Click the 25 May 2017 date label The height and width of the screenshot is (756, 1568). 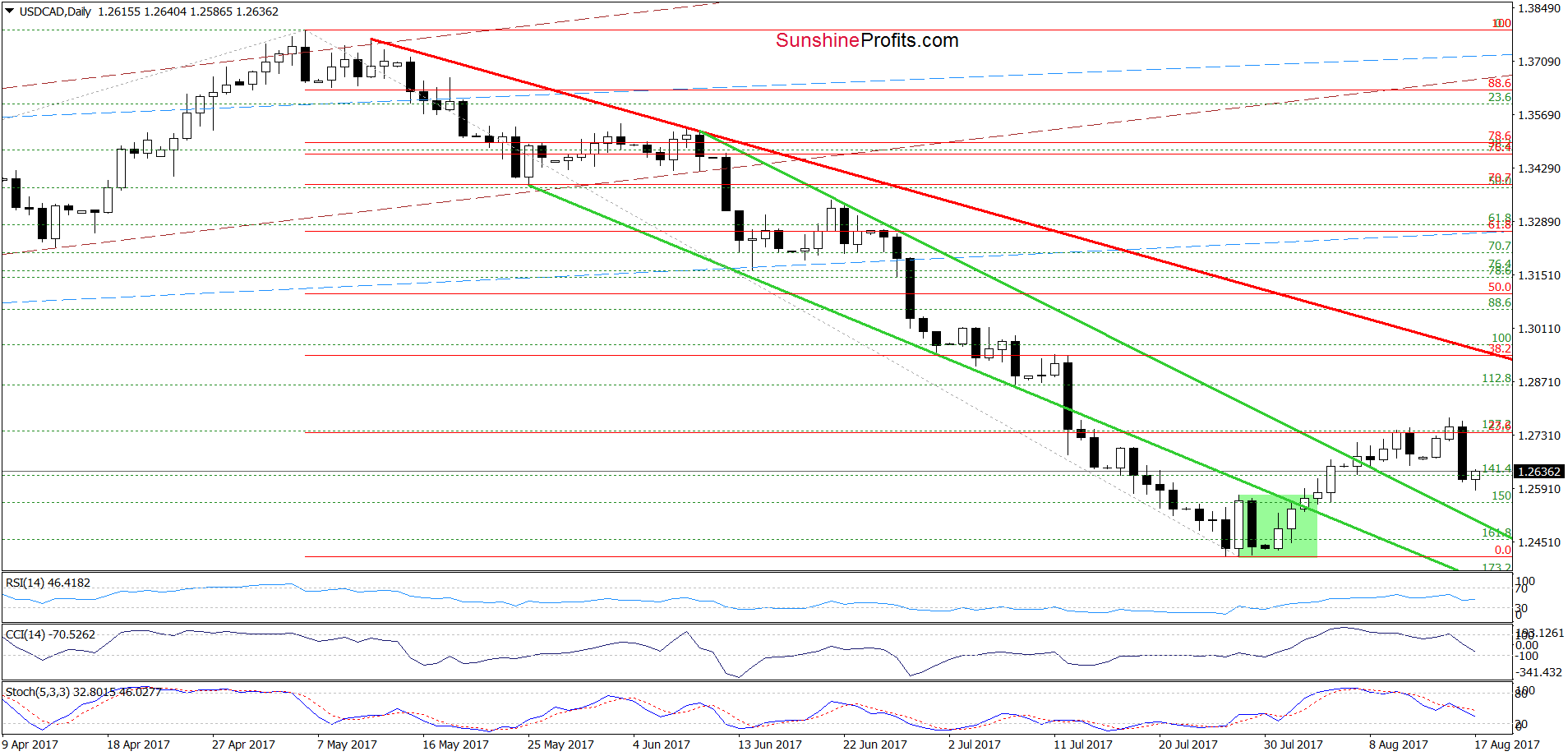pos(560,744)
